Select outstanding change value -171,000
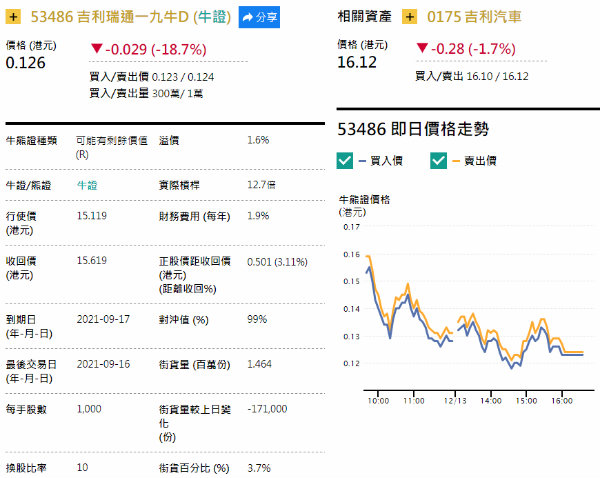The height and width of the screenshot is (478, 600). tap(267, 409)
